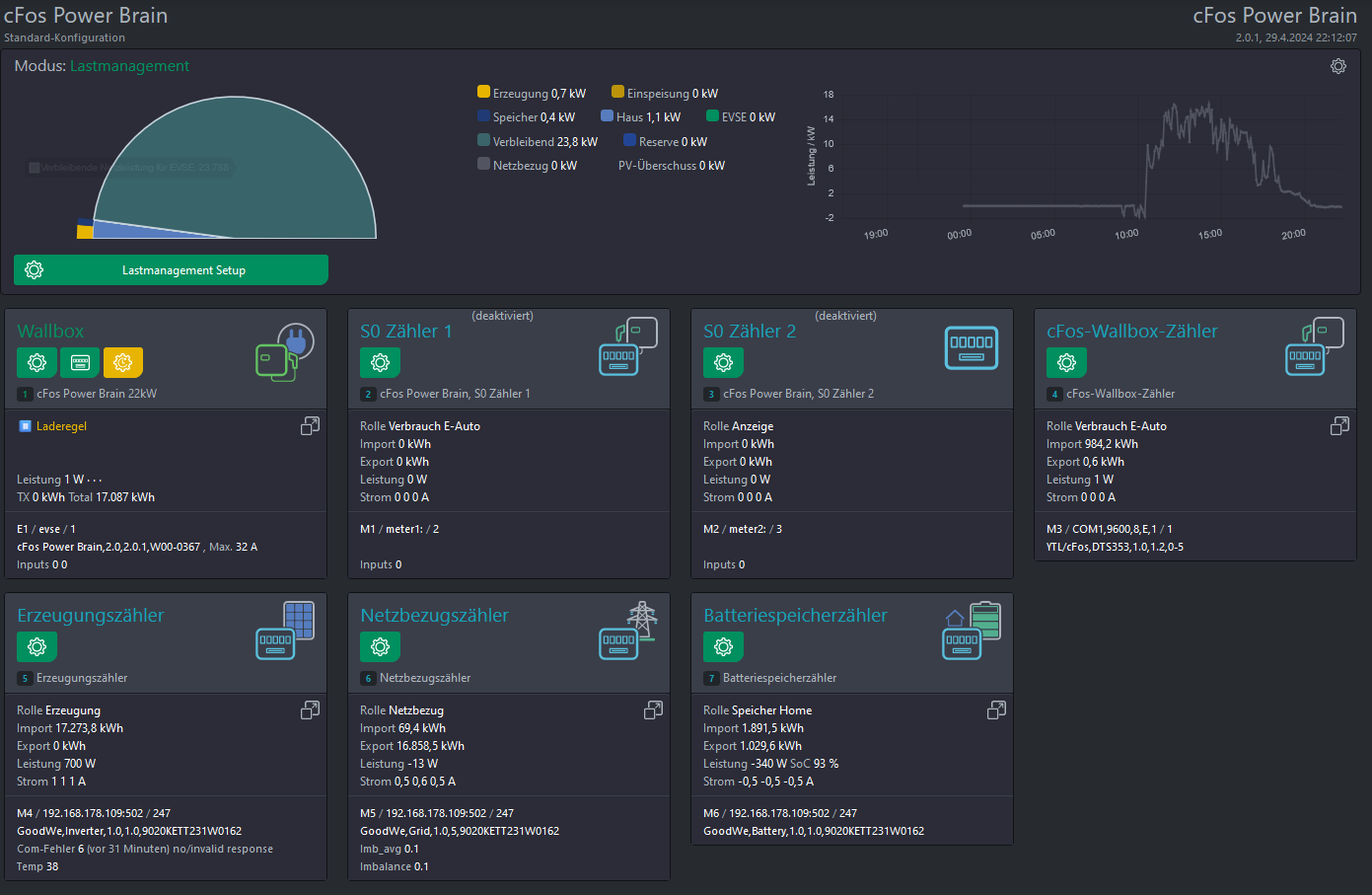Open S0 Zähler 2 settings gear

point(723,363)
